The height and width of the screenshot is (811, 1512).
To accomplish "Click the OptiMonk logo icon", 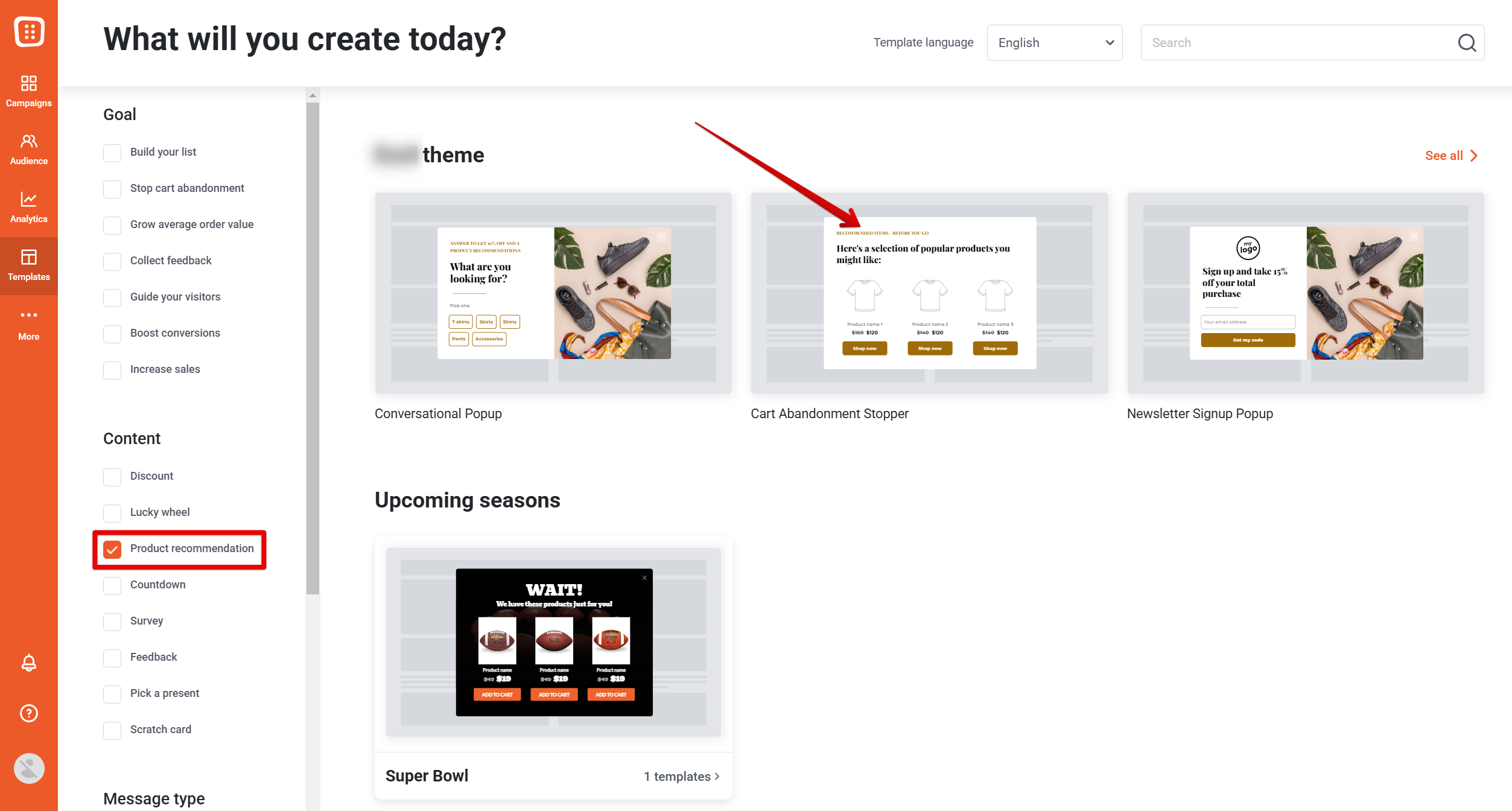I will (29, 31).
